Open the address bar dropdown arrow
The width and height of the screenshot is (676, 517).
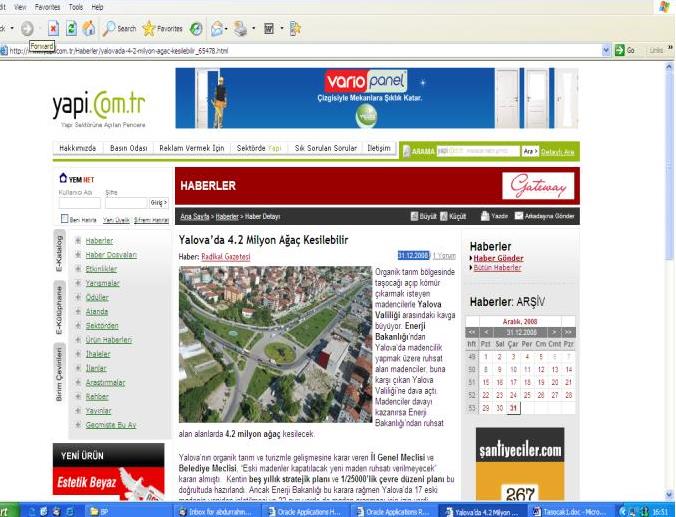click(606, 50)
